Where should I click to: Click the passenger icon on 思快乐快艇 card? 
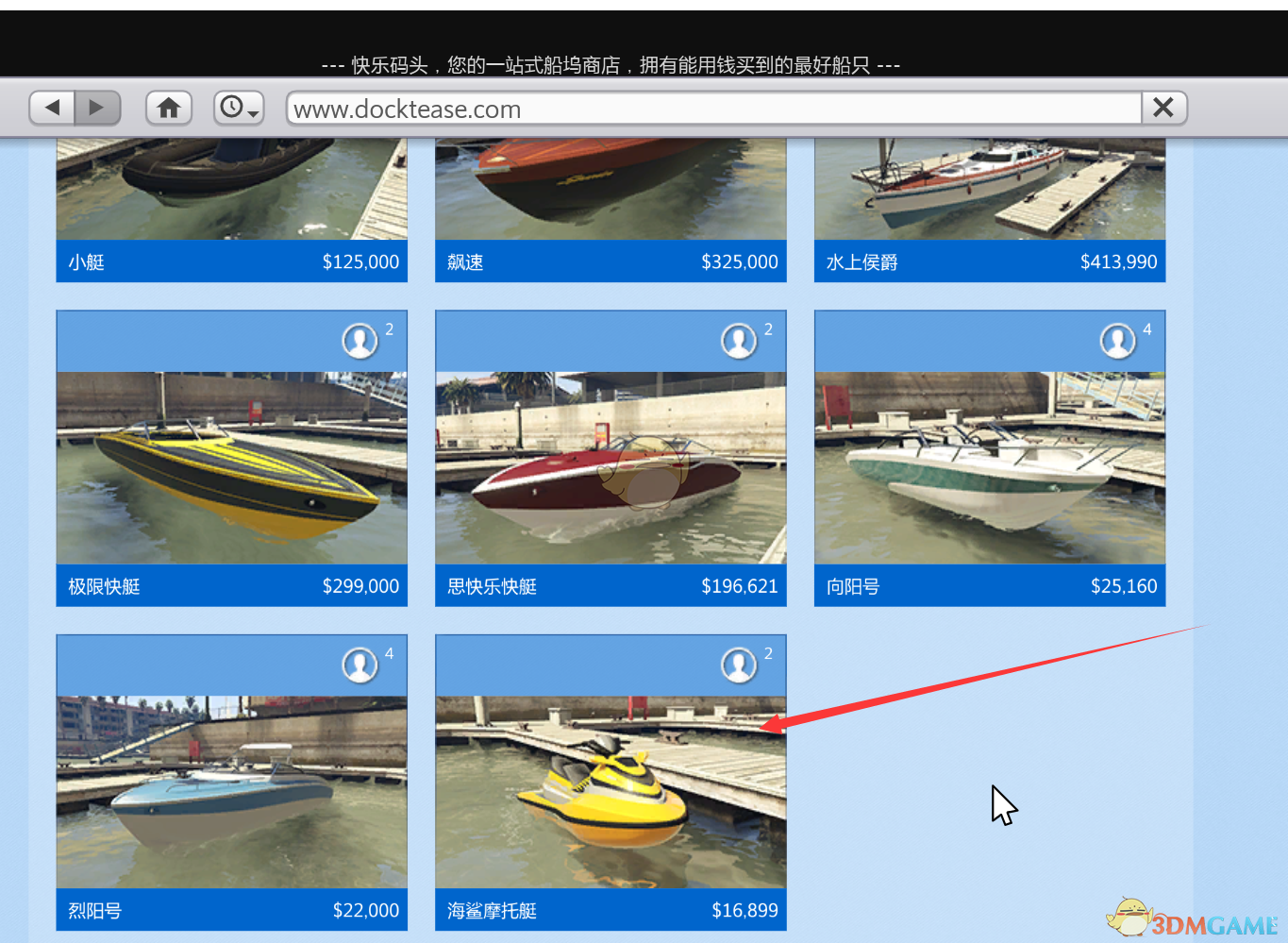(739, 341)
